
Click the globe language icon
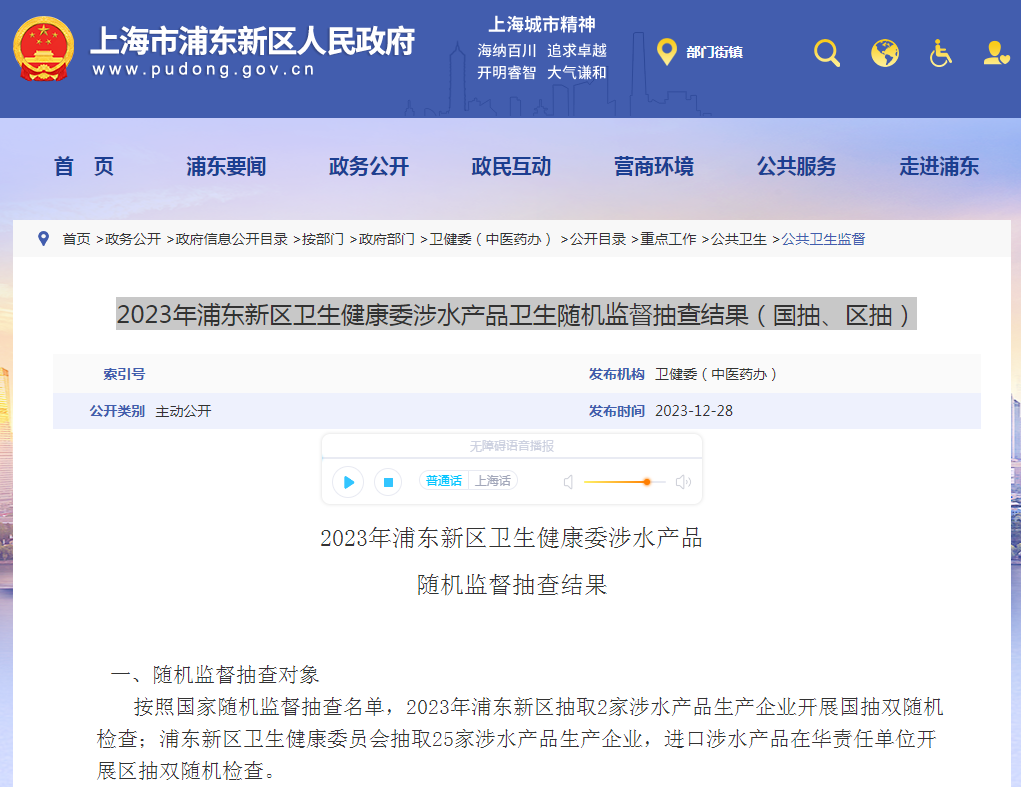[885, 53]
